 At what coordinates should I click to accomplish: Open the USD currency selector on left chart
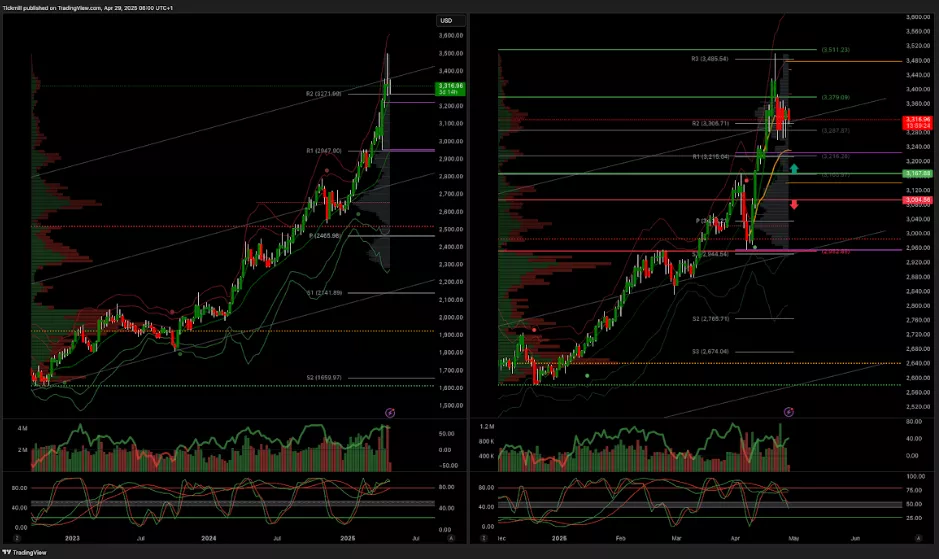[x=446, y=20]
